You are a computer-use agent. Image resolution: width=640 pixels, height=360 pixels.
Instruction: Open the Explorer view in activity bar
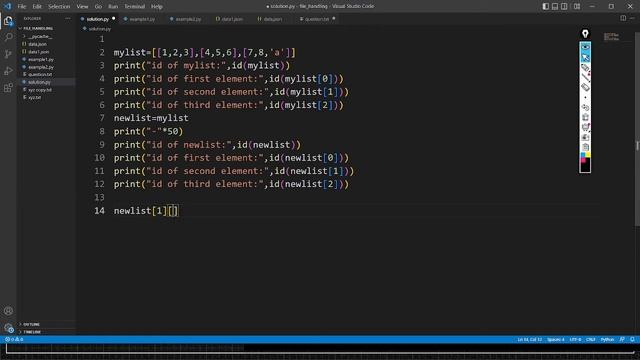point(8,21)
